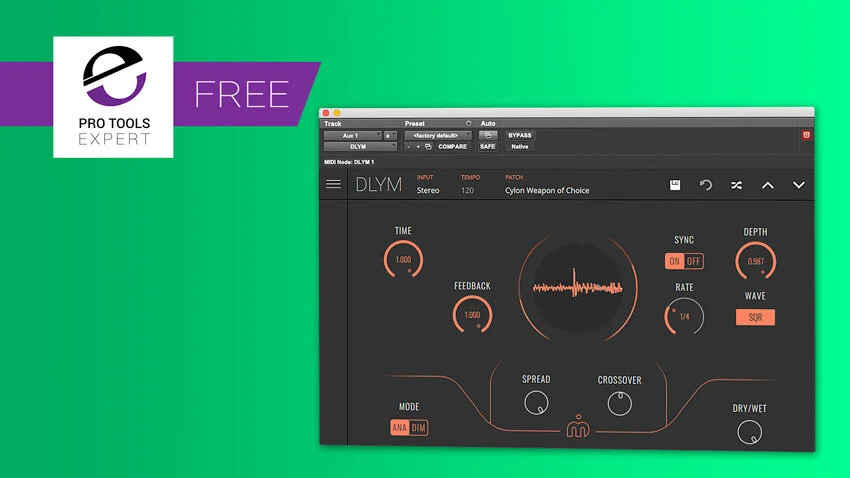Click the SPREAD knob

(536, 403)
